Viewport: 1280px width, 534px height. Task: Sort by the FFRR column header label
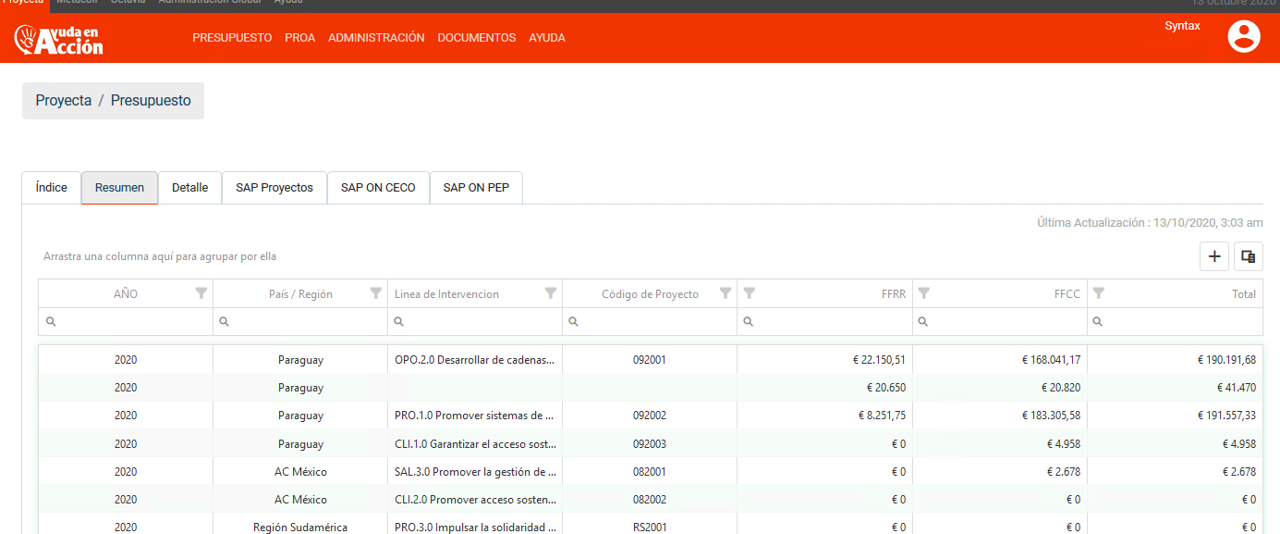click(892, 294)
